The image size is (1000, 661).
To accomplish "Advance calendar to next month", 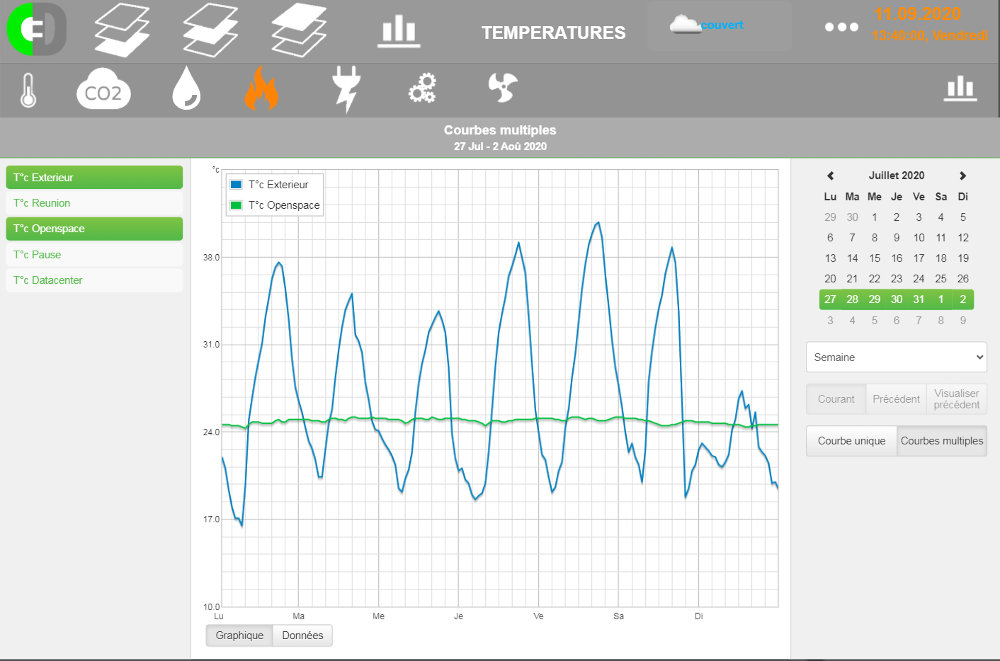I will [962, 176].
